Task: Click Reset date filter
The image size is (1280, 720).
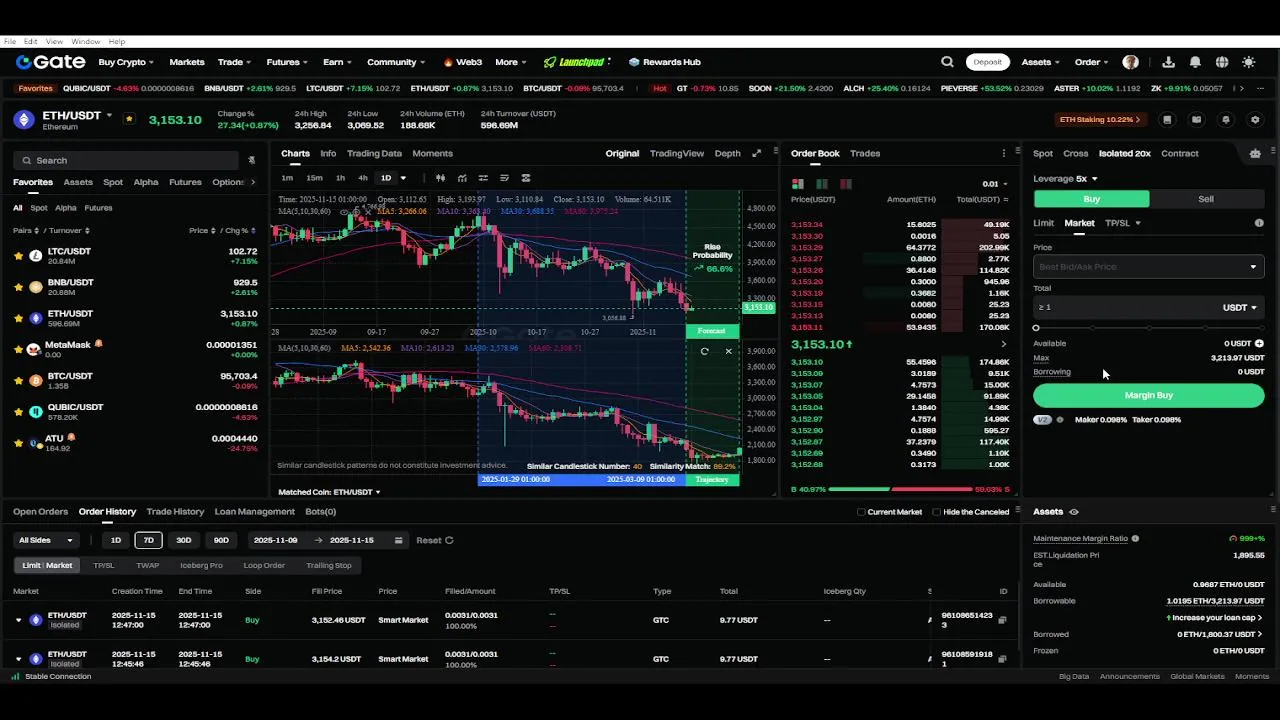Action: click(434, 540)
